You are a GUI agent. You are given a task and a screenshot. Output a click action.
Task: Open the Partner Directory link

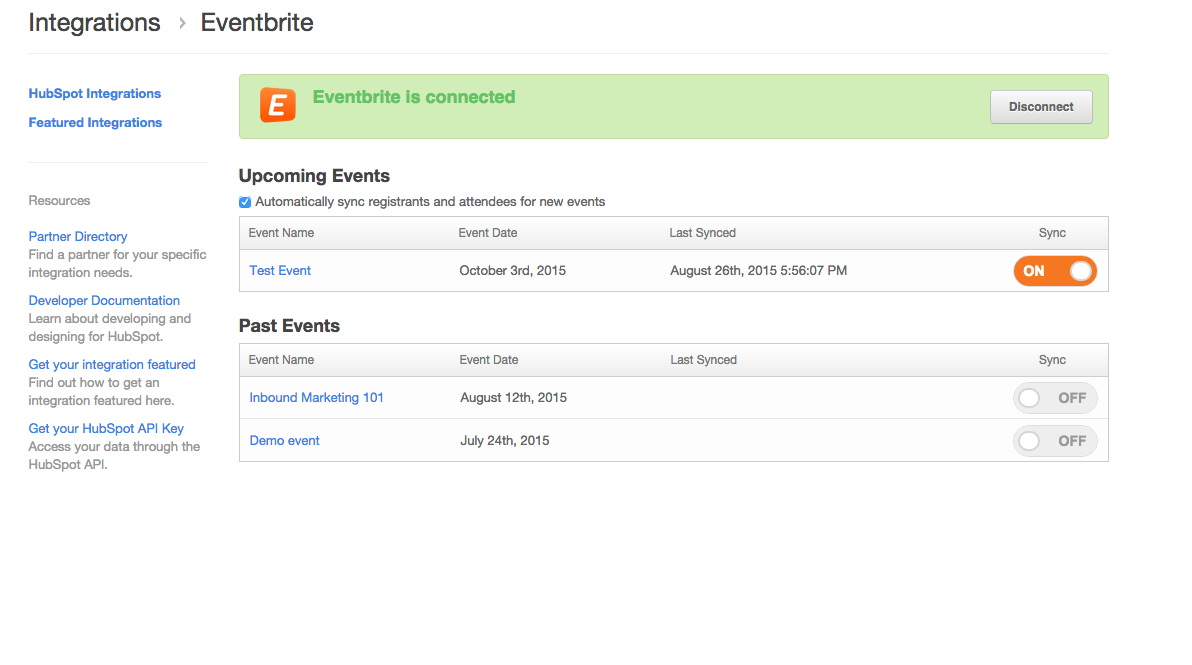pyautogui.click(x=78, y=236)
